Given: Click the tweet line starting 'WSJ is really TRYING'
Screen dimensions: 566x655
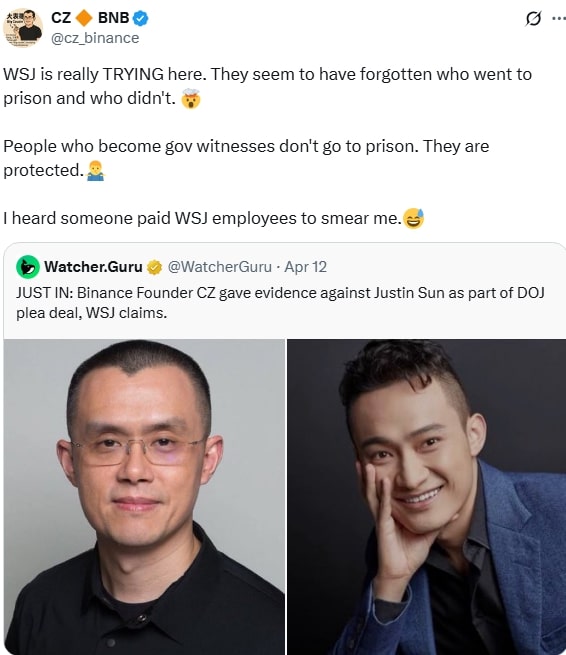Looking at the screenshot, I should (267, 74).
